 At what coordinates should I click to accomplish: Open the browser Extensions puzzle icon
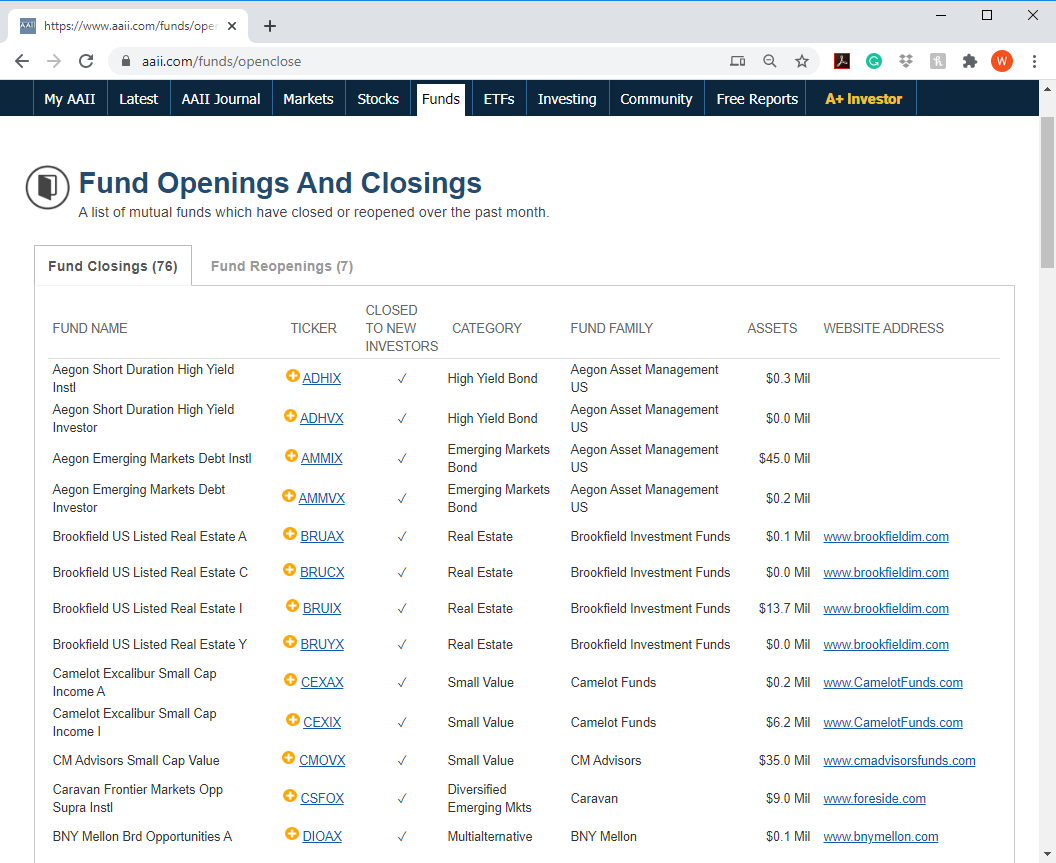[x=969, y=61]
